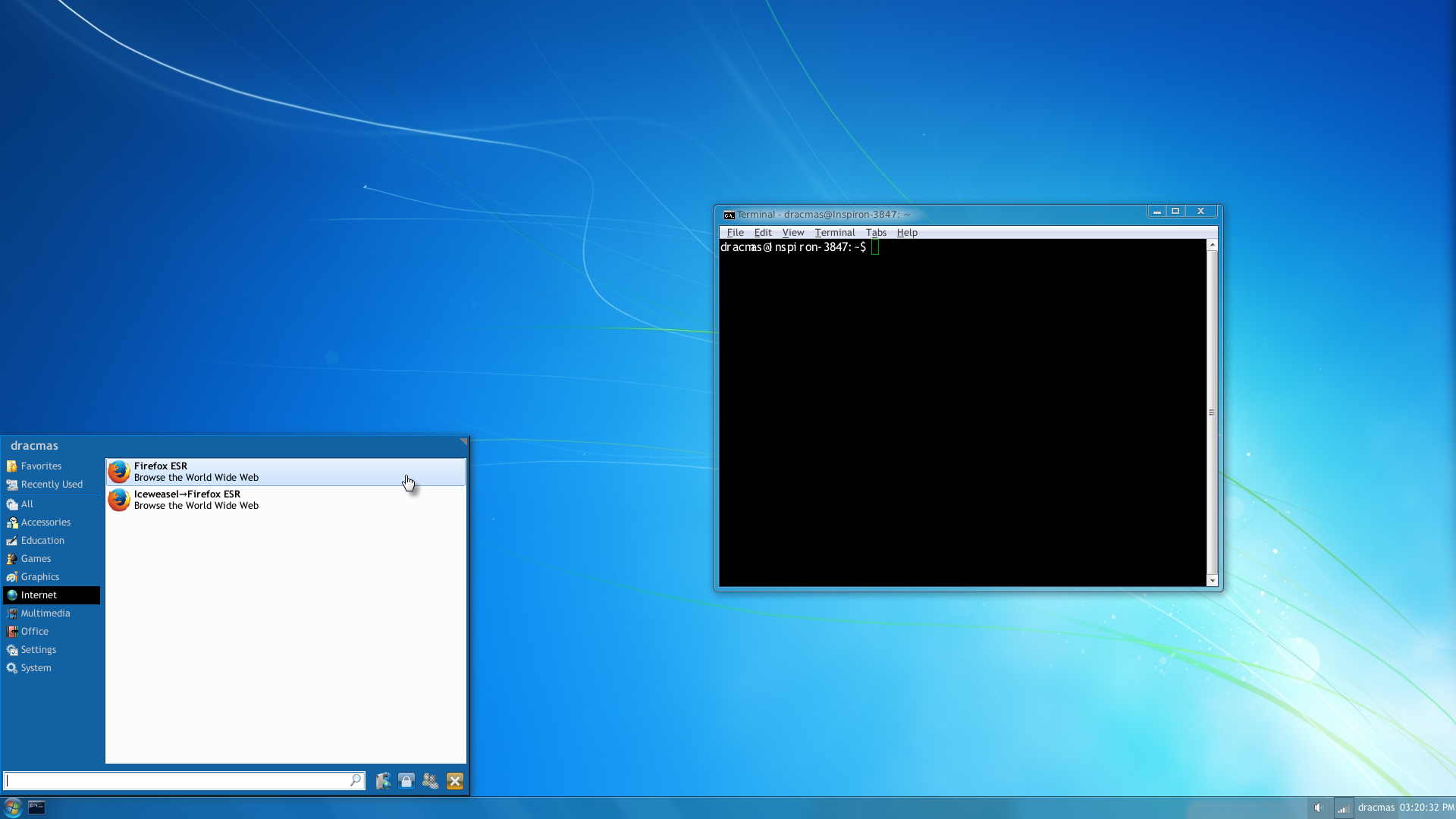
Task: Lock the screen with the padlock icon
Action: click(406, 781)
